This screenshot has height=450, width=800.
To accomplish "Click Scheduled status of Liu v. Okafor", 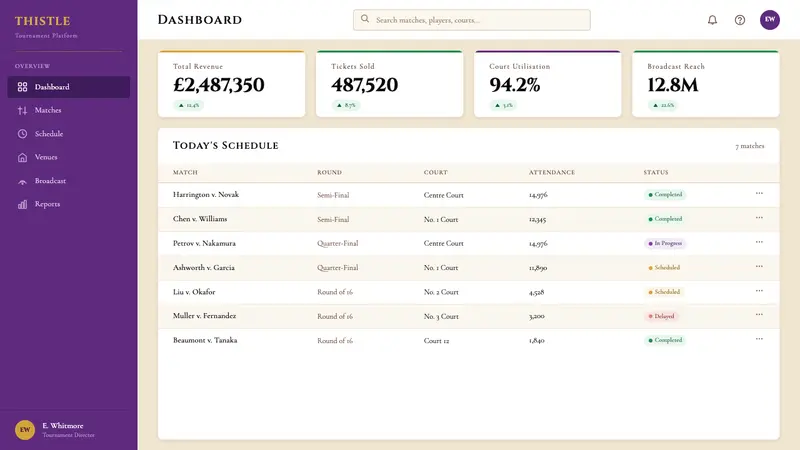I will click(664, 292).
